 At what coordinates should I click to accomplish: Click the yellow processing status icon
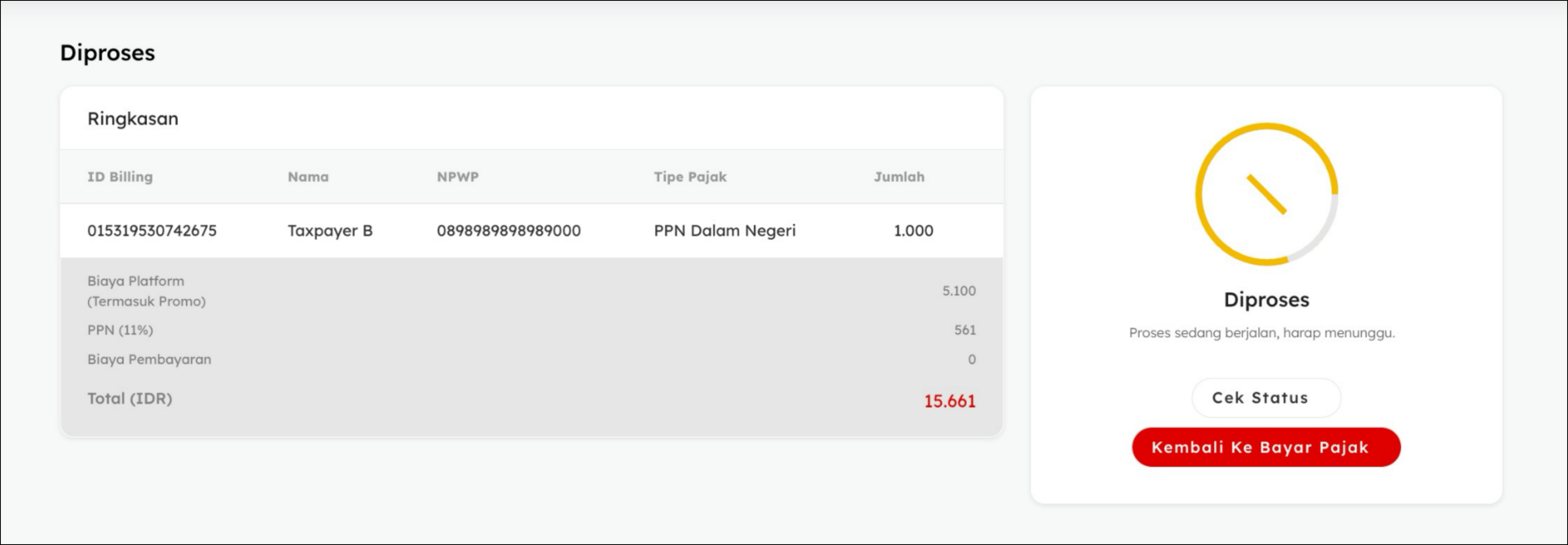click(x=1266, y=194)
